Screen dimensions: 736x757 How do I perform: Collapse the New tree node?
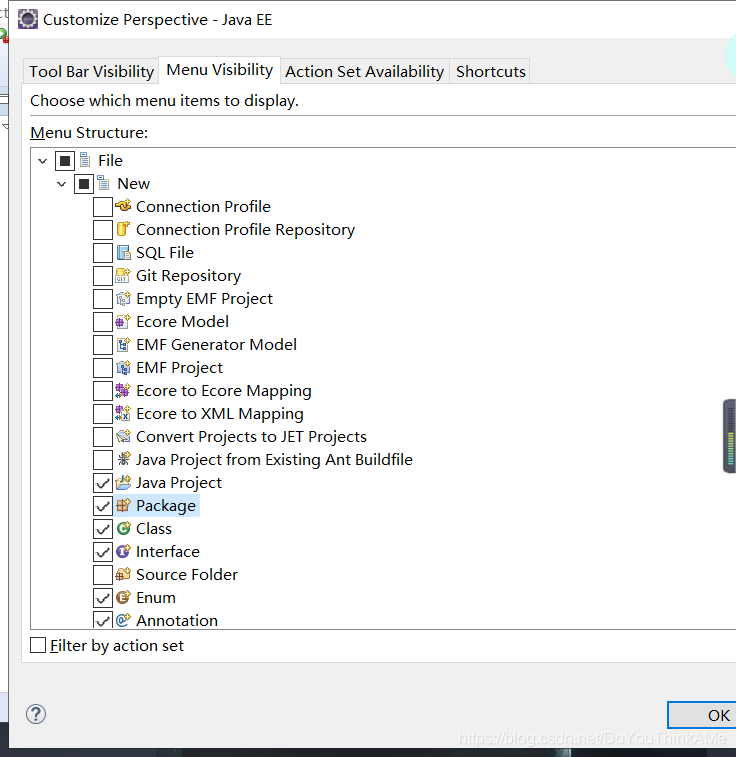[61, 184]
